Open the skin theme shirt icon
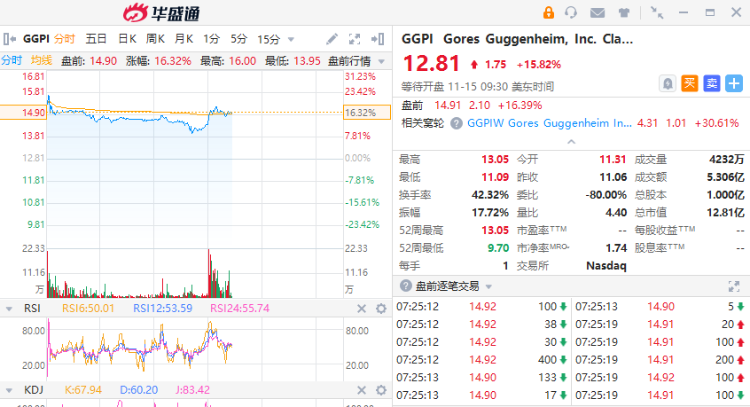Image resolution: width=750 pixels, height=407 pixels. [x=624, y=13]
